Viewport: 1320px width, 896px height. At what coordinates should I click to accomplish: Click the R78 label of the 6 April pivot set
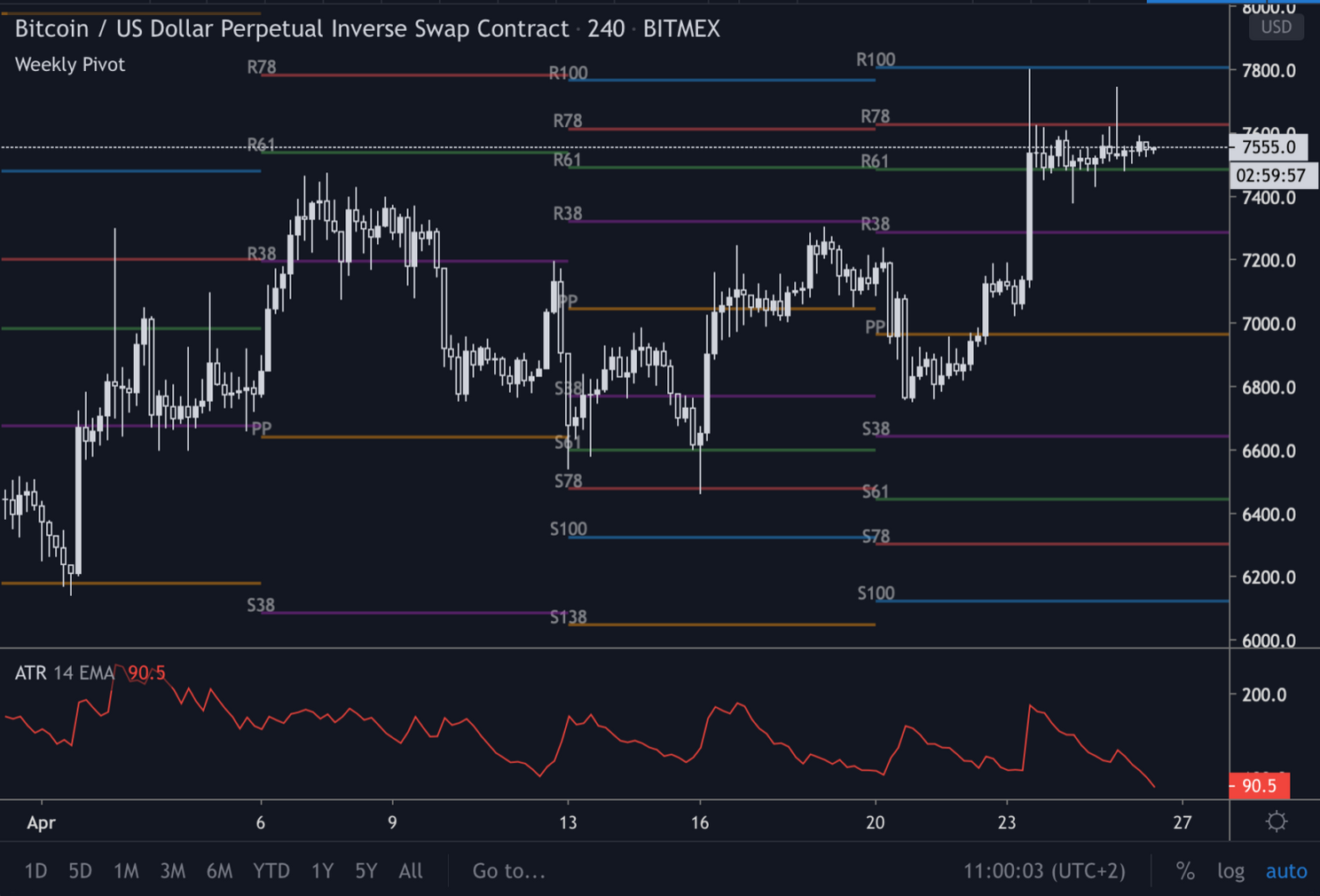click(x=262, y=67)
